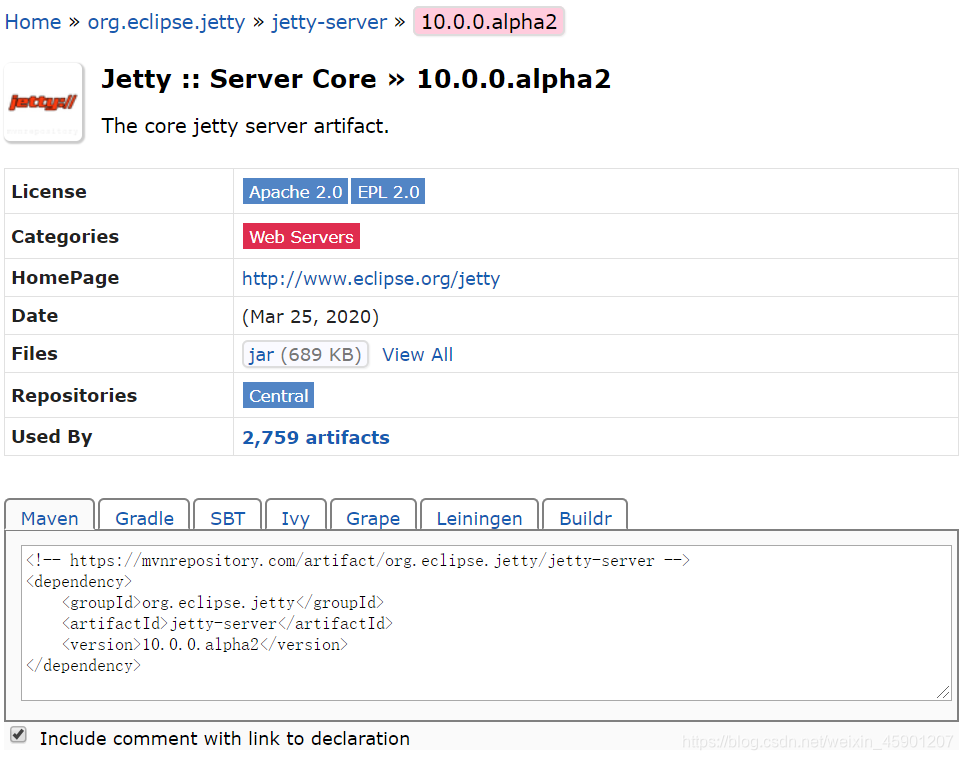Uncheck Include comment with link checkbox
The image size is (963, 760).
18,735
